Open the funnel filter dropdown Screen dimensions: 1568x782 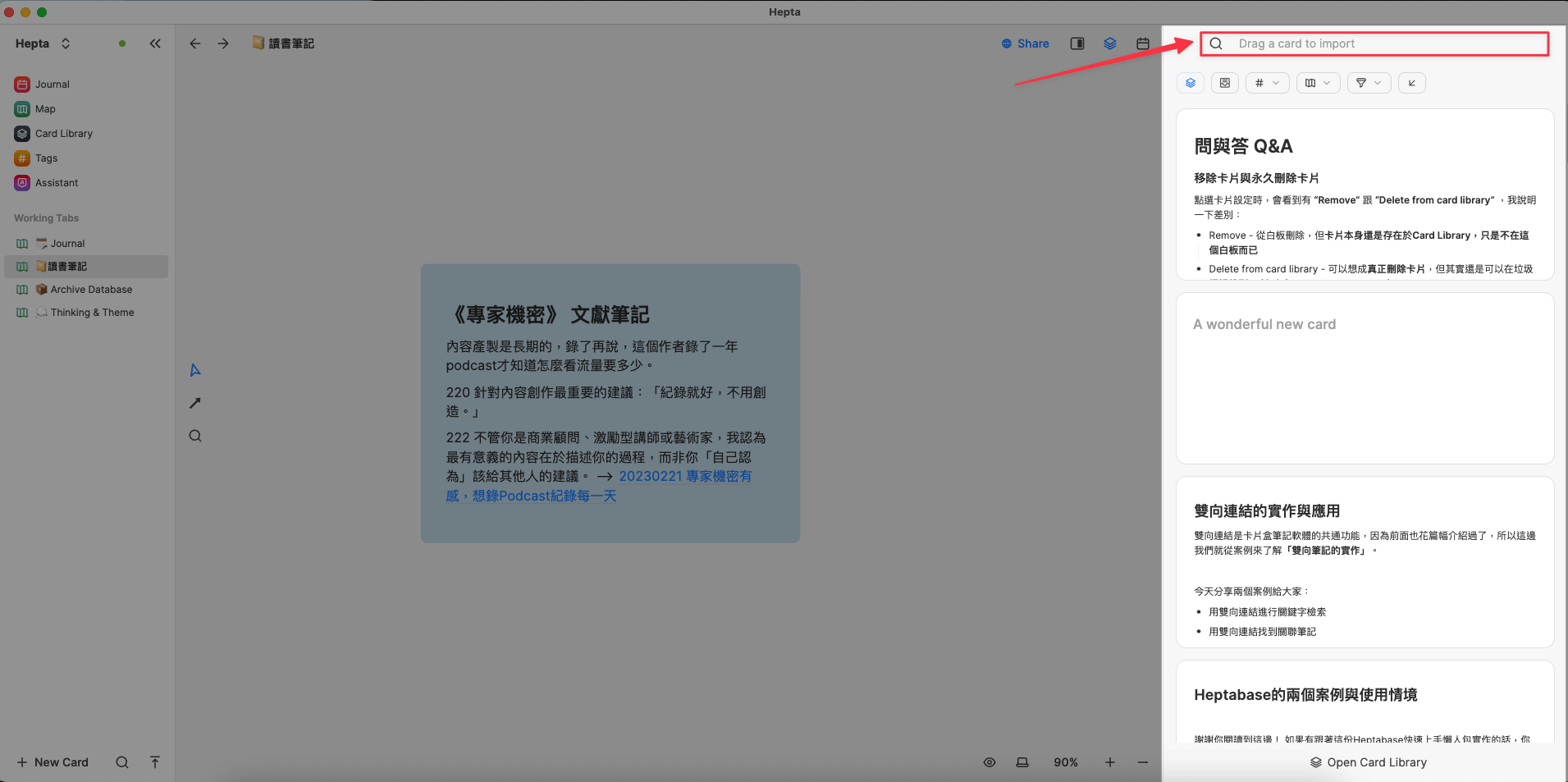pyautogui.click(x=1369, y=83)
